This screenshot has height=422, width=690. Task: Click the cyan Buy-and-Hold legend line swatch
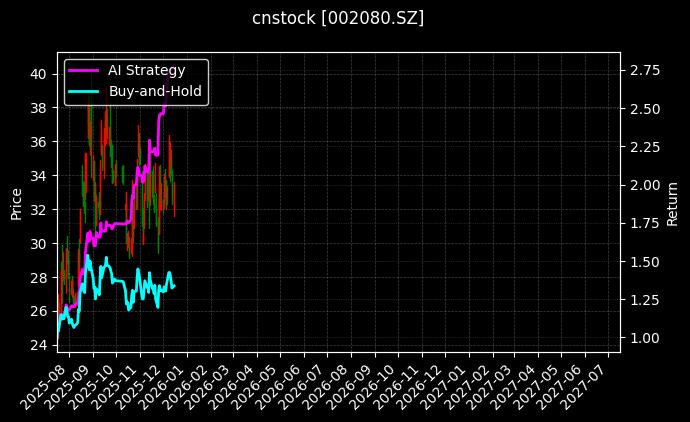coord(84,91)
